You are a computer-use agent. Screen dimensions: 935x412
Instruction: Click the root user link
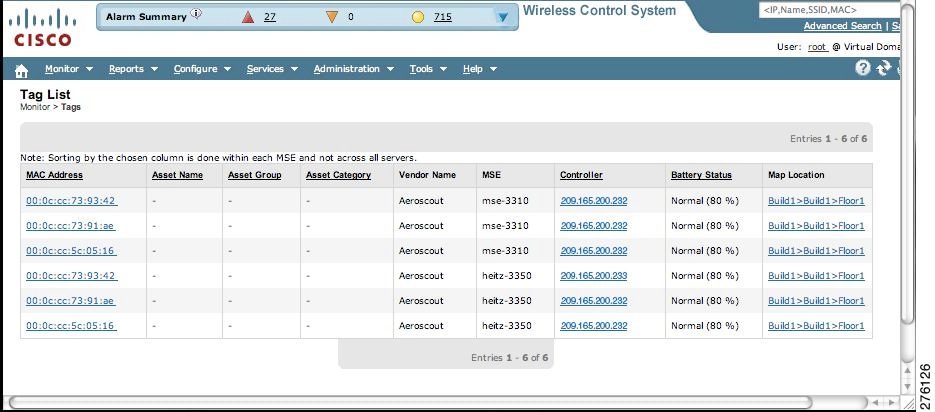[x=818, y=47]
